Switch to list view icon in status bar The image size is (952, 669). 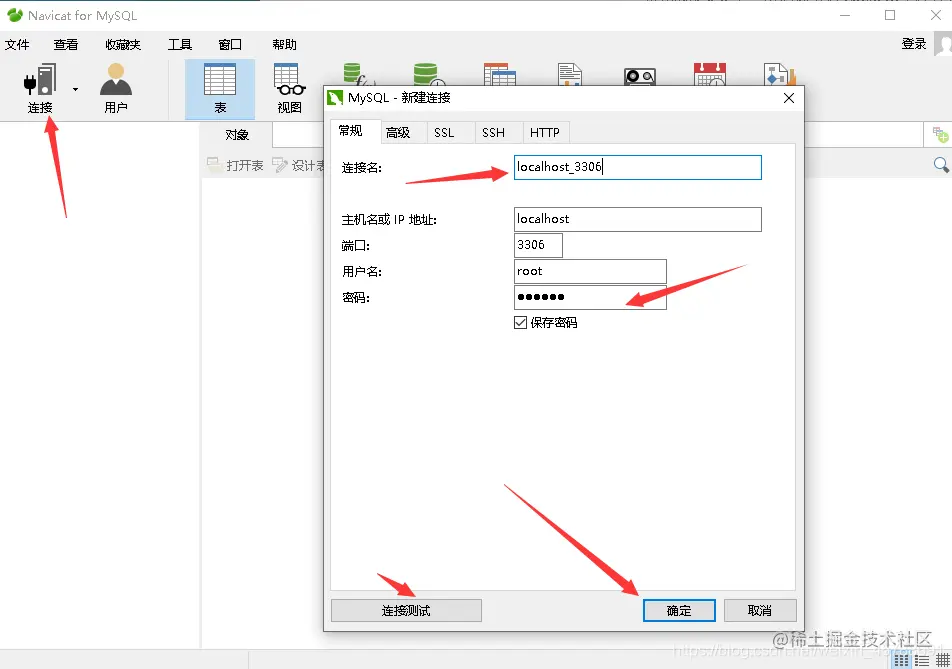pyautogui.click(x=901, y=660)
